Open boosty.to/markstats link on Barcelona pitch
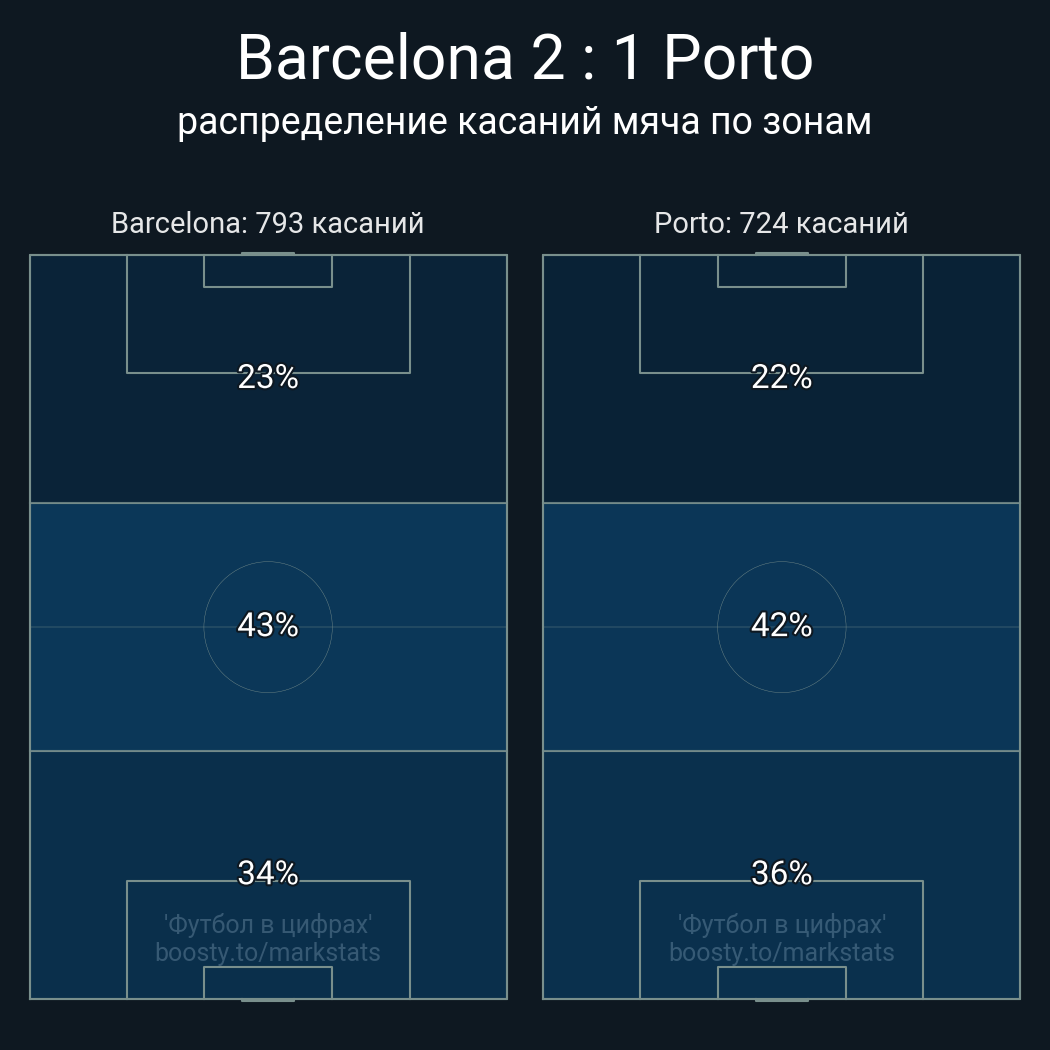 268,952
